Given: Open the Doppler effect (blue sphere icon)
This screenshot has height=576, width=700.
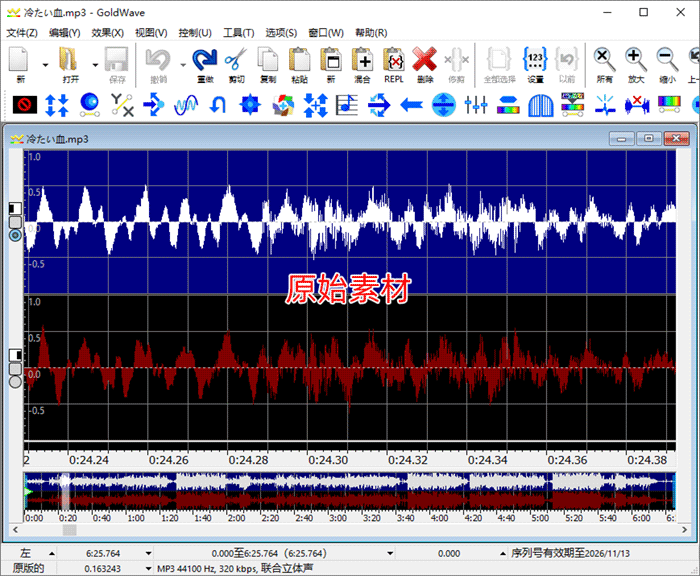Looking at the screenshot, I should point(90,105).
